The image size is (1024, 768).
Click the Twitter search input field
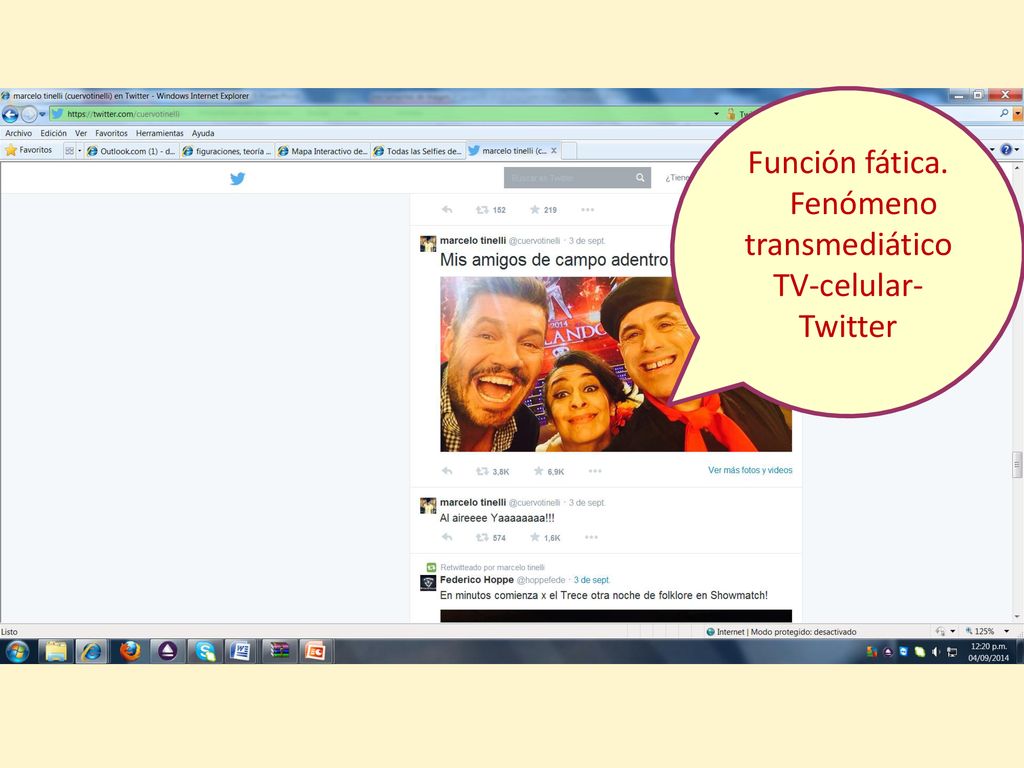coord(568,178)
